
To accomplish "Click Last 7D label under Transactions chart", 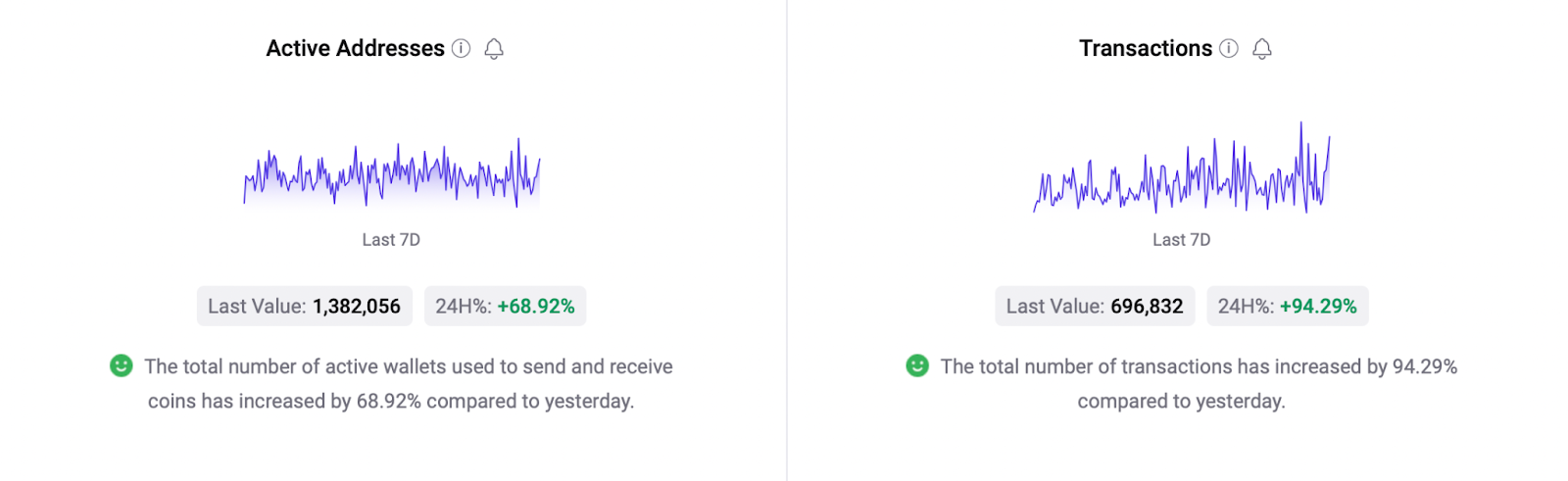I will tap(1181, 240).
